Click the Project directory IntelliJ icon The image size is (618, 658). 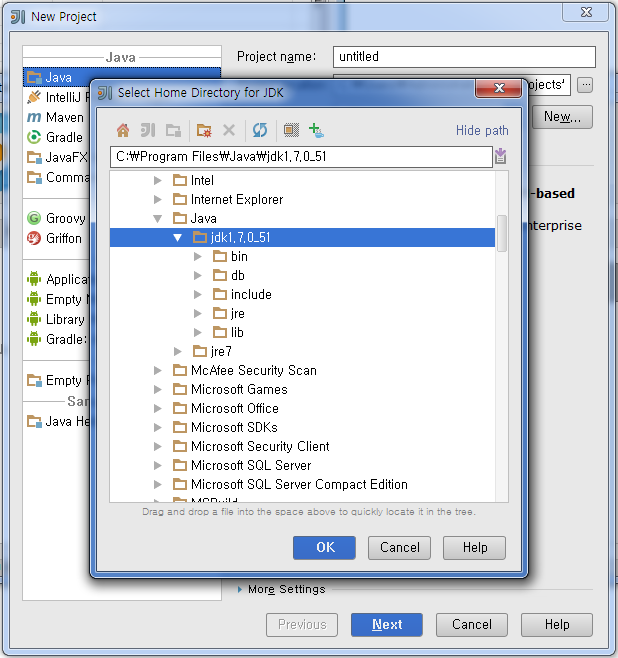(148, 131)
